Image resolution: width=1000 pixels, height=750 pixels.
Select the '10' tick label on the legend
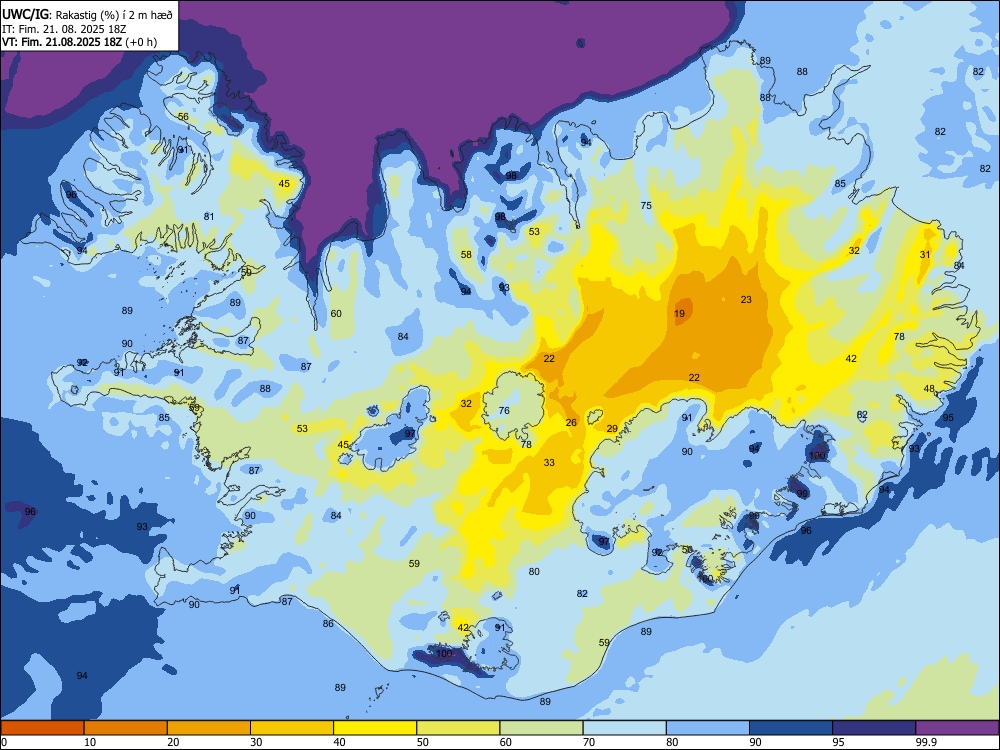pyautogui.click(x=91, y=742)
